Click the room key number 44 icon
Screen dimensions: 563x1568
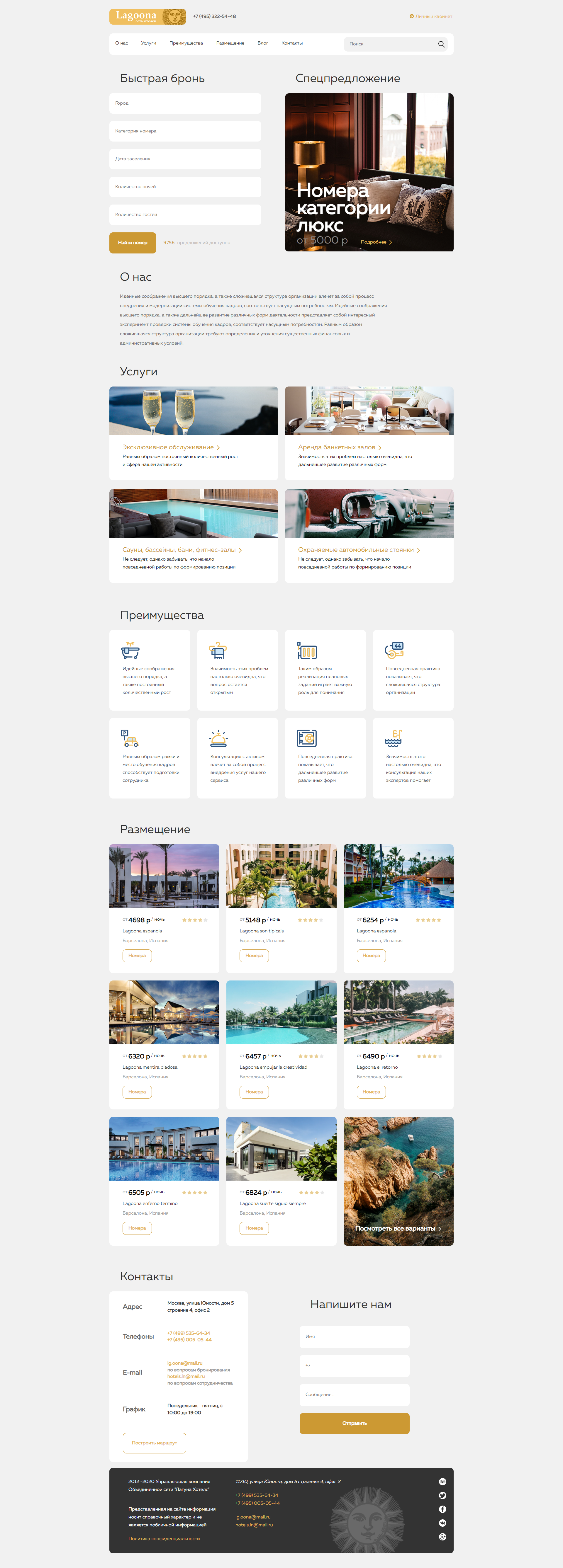pos(394,650)
